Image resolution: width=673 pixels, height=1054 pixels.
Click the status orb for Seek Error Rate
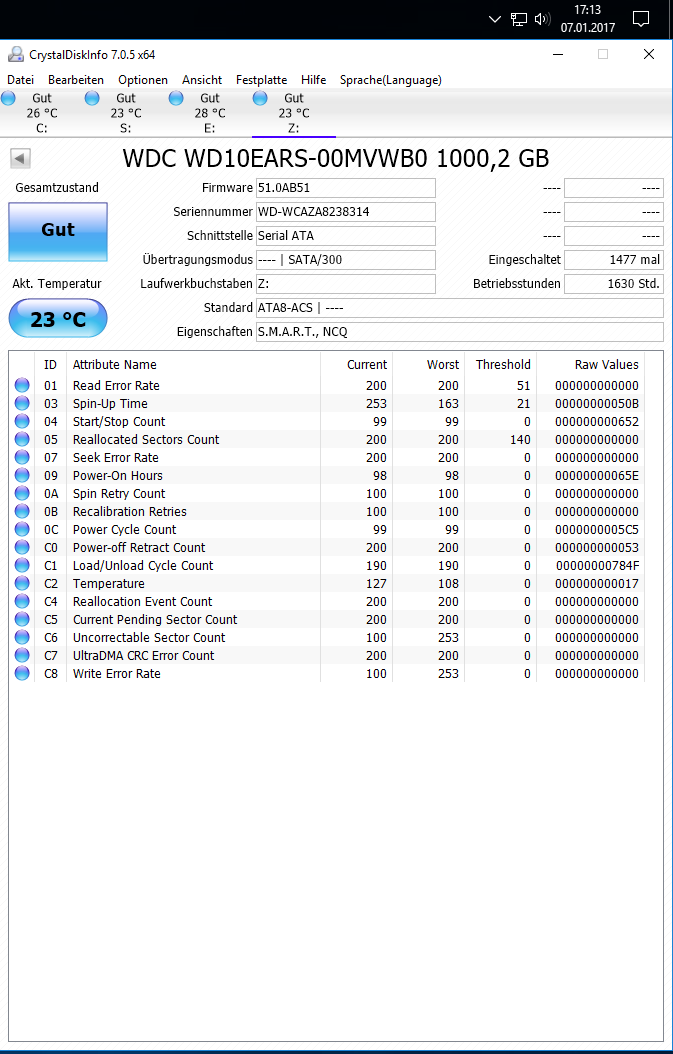point(22,457)
